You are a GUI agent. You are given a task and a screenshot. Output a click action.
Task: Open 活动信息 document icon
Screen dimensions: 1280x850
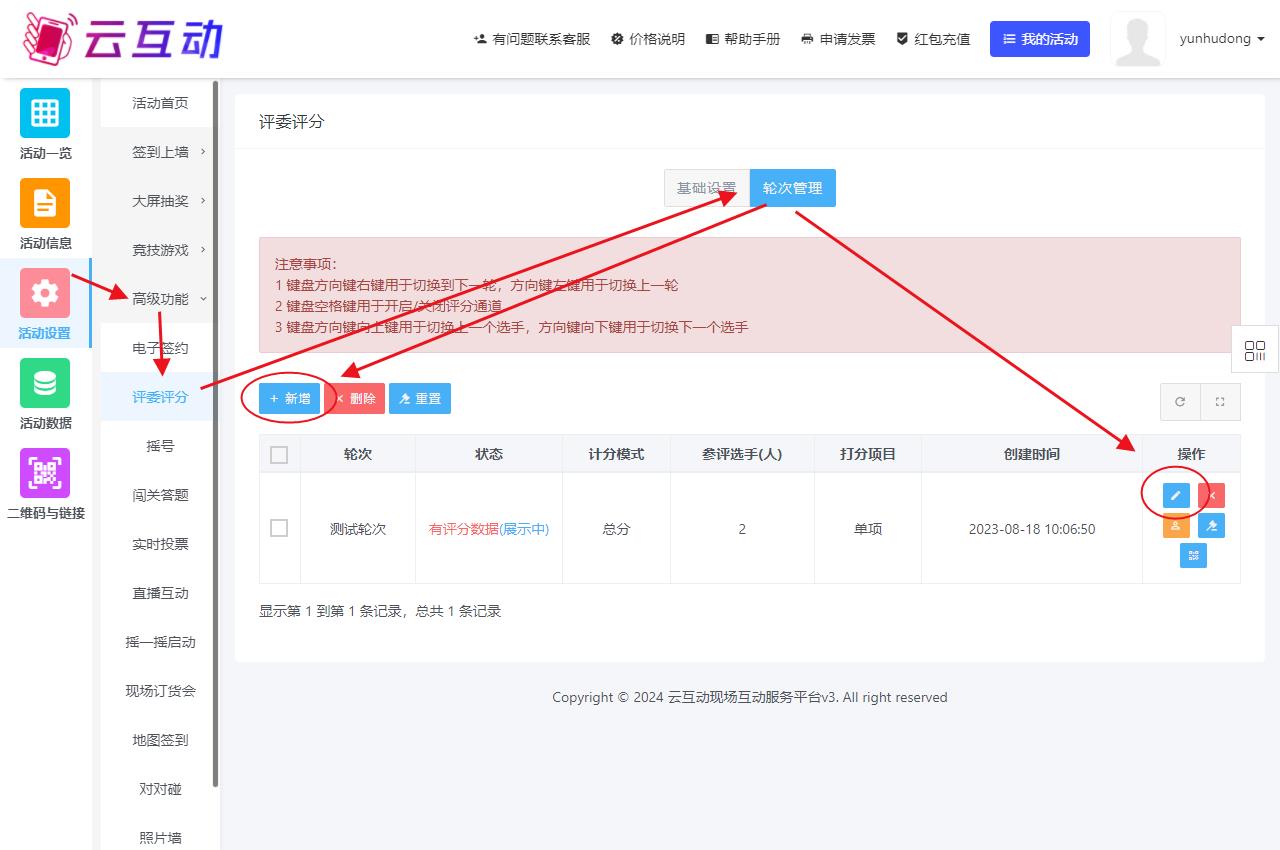point(45,203)
